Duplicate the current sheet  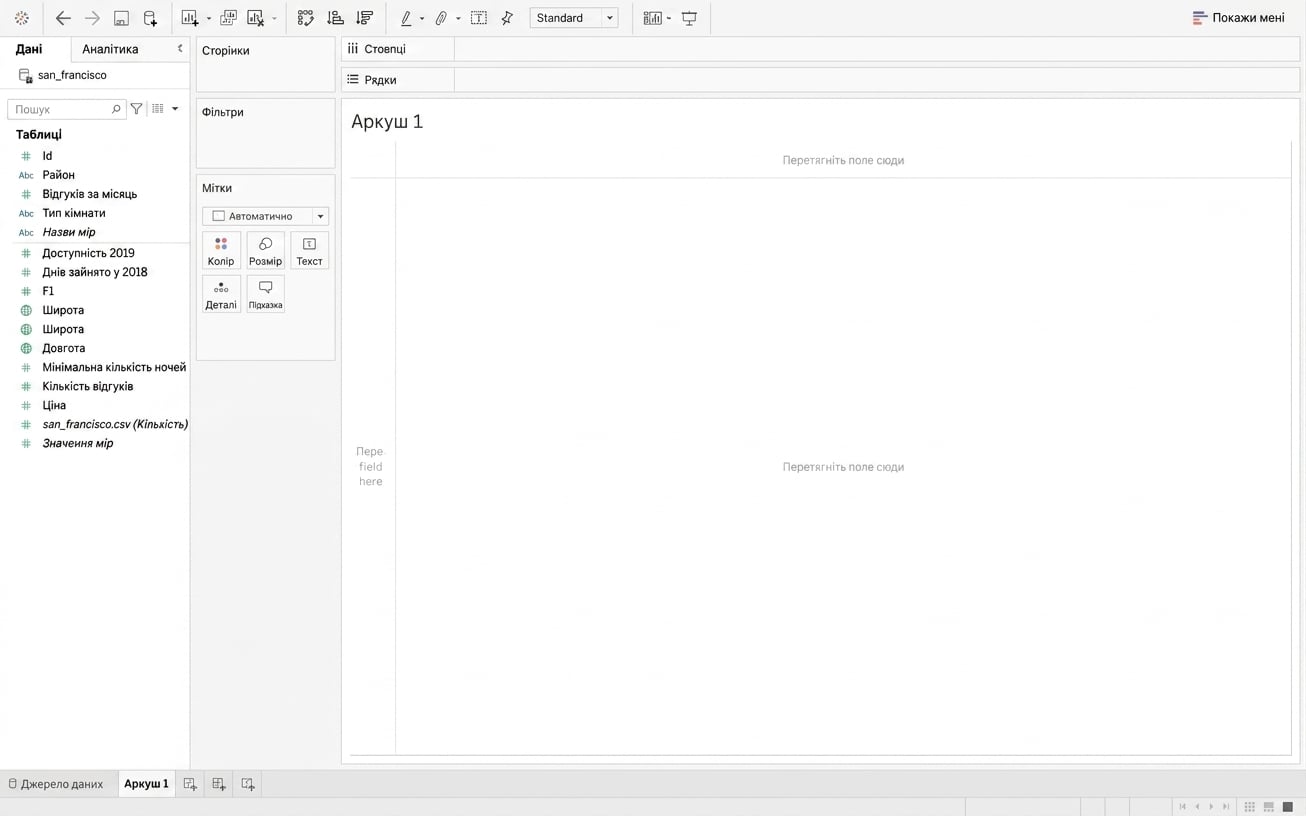[x=228, y=18]
